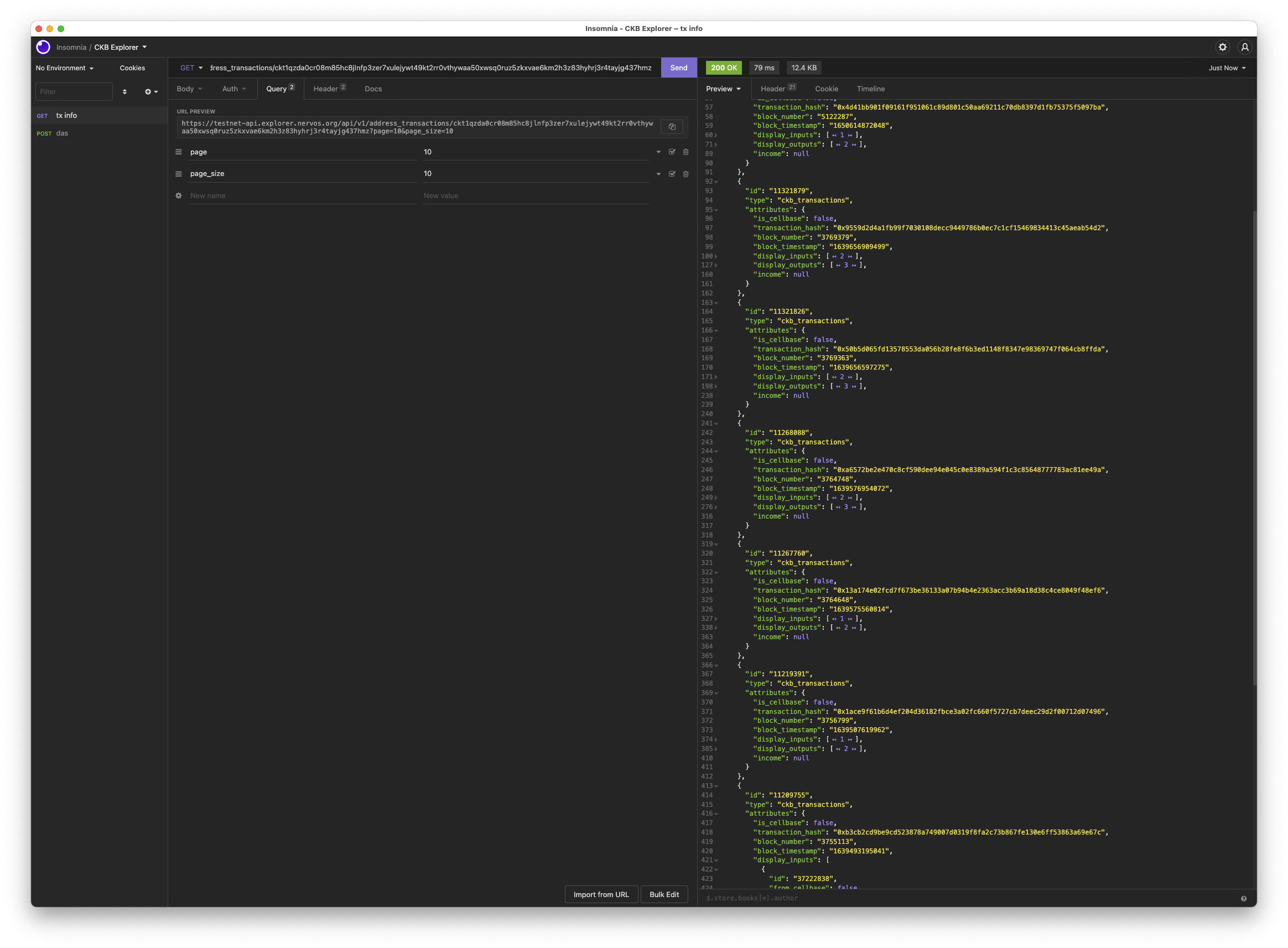Expand display_inputs array at line 100
The width and height of the screenshot is (1288, 948).
[716, 257]
